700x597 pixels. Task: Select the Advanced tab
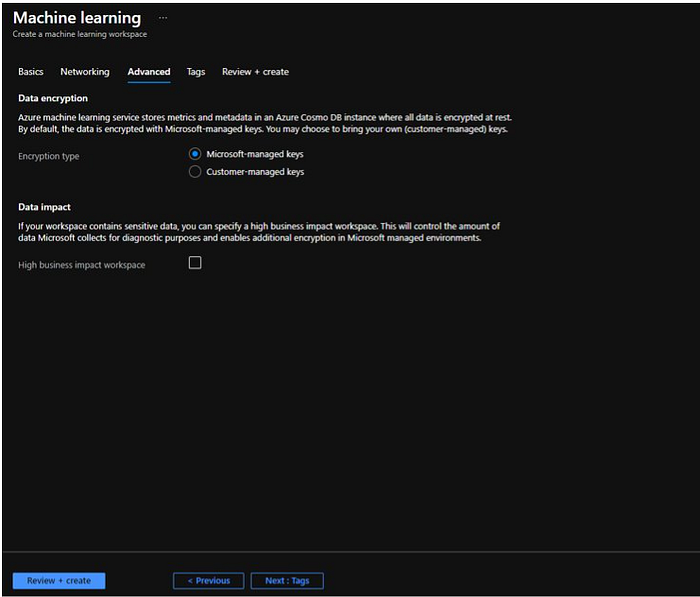click(x=149, y=72)
